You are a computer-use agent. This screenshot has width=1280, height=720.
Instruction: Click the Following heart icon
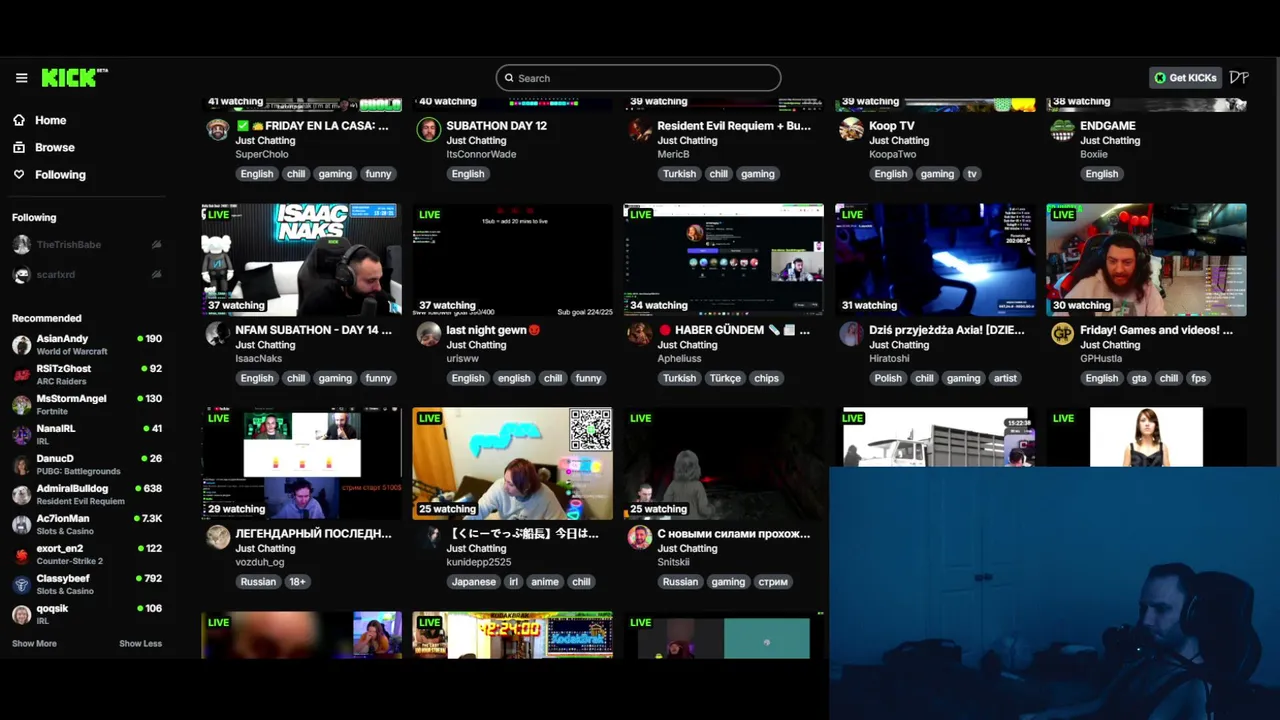pos(19,174)
